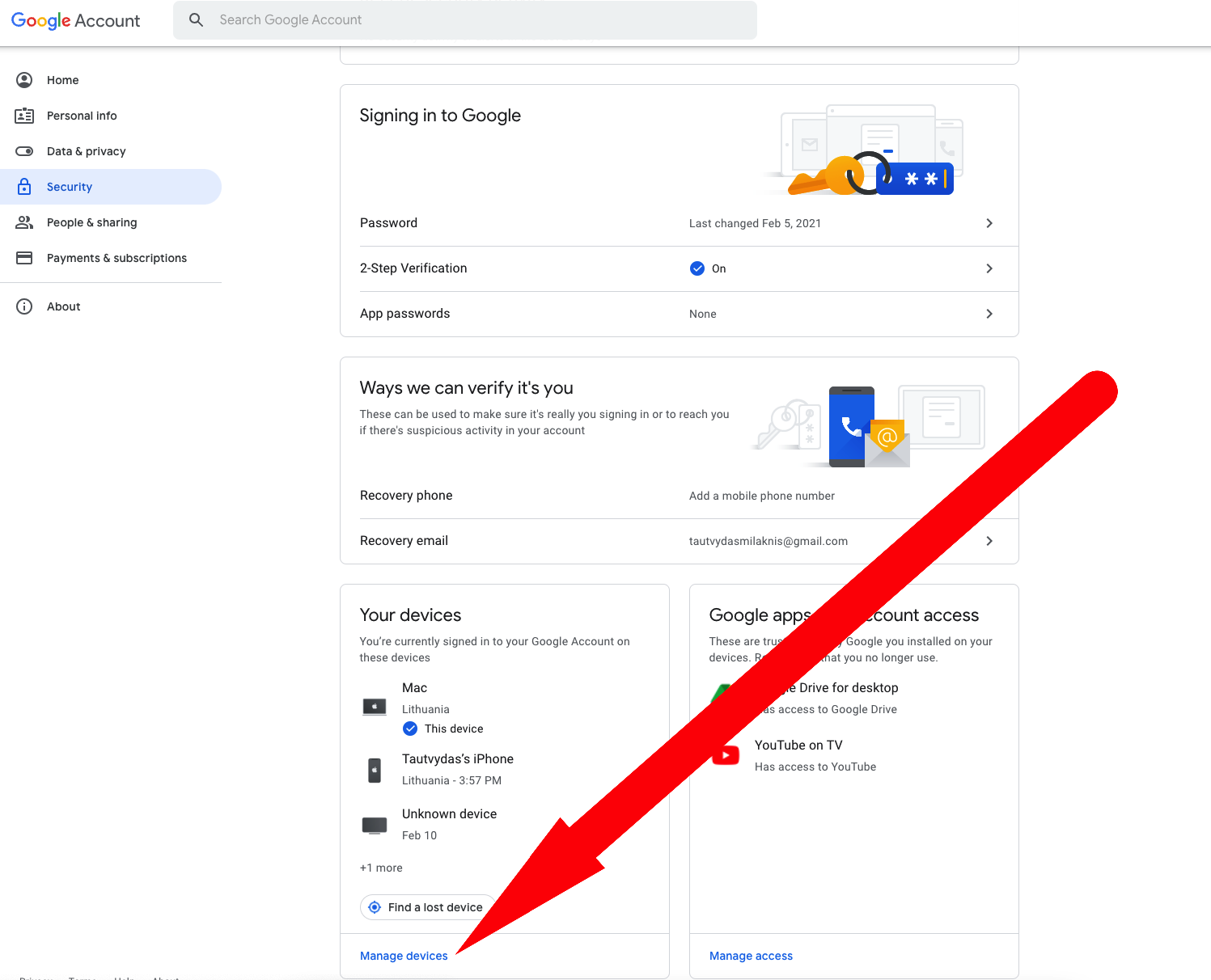Image resolution: width=1211 pixels, height=980 pixels.
Task: Click the Google Account logo
Action: 75,20
